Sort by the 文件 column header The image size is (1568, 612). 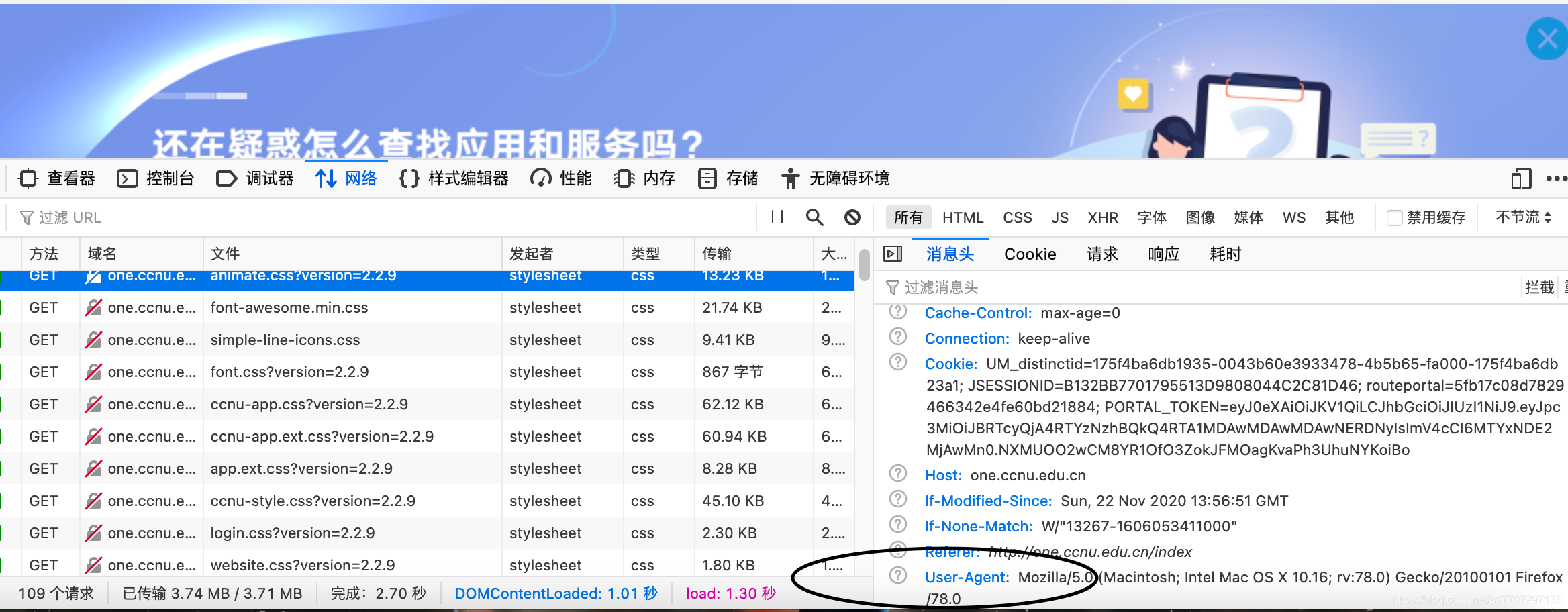353,254
